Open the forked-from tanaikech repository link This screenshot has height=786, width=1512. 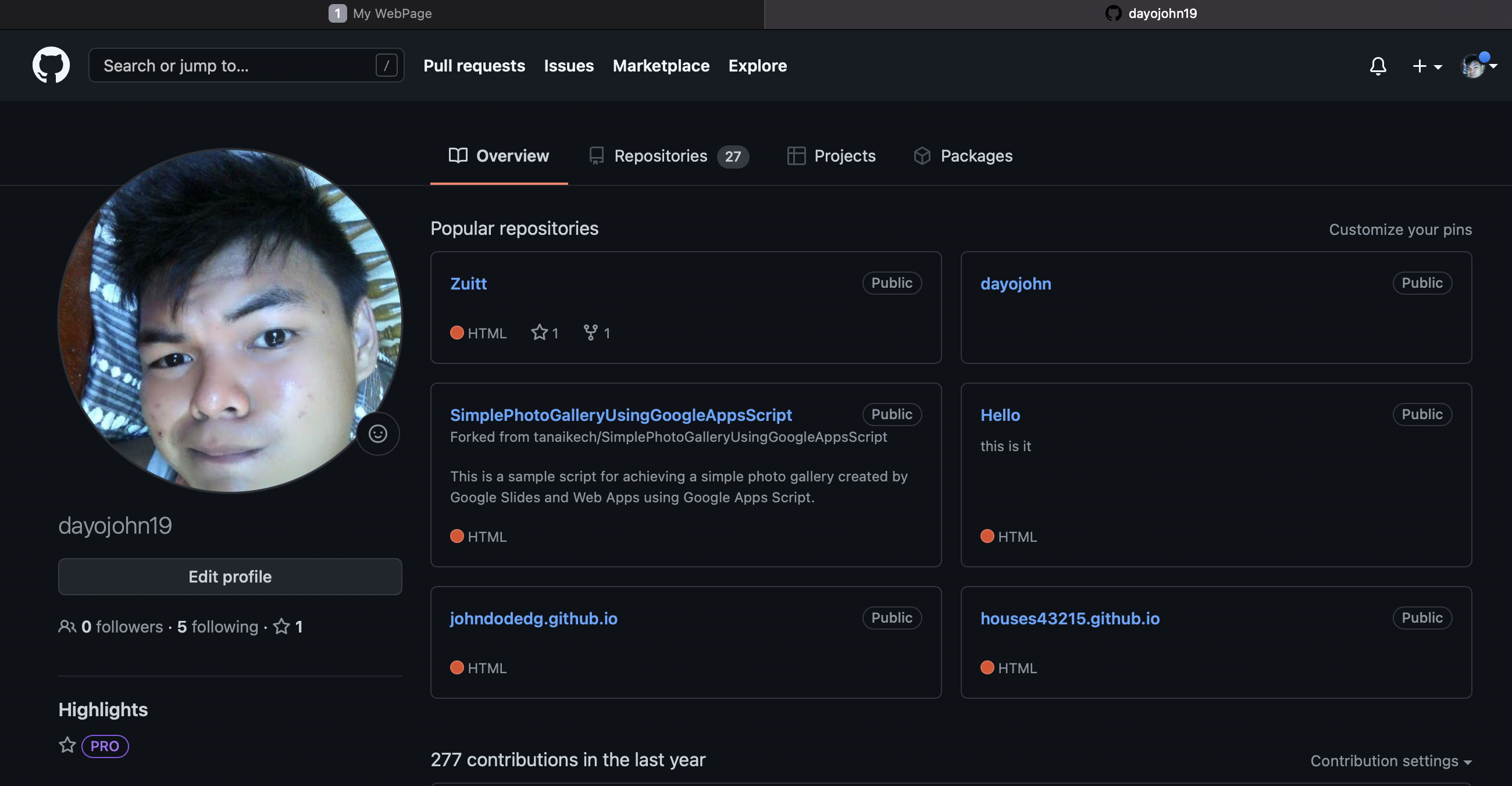(x=710, y=437)
